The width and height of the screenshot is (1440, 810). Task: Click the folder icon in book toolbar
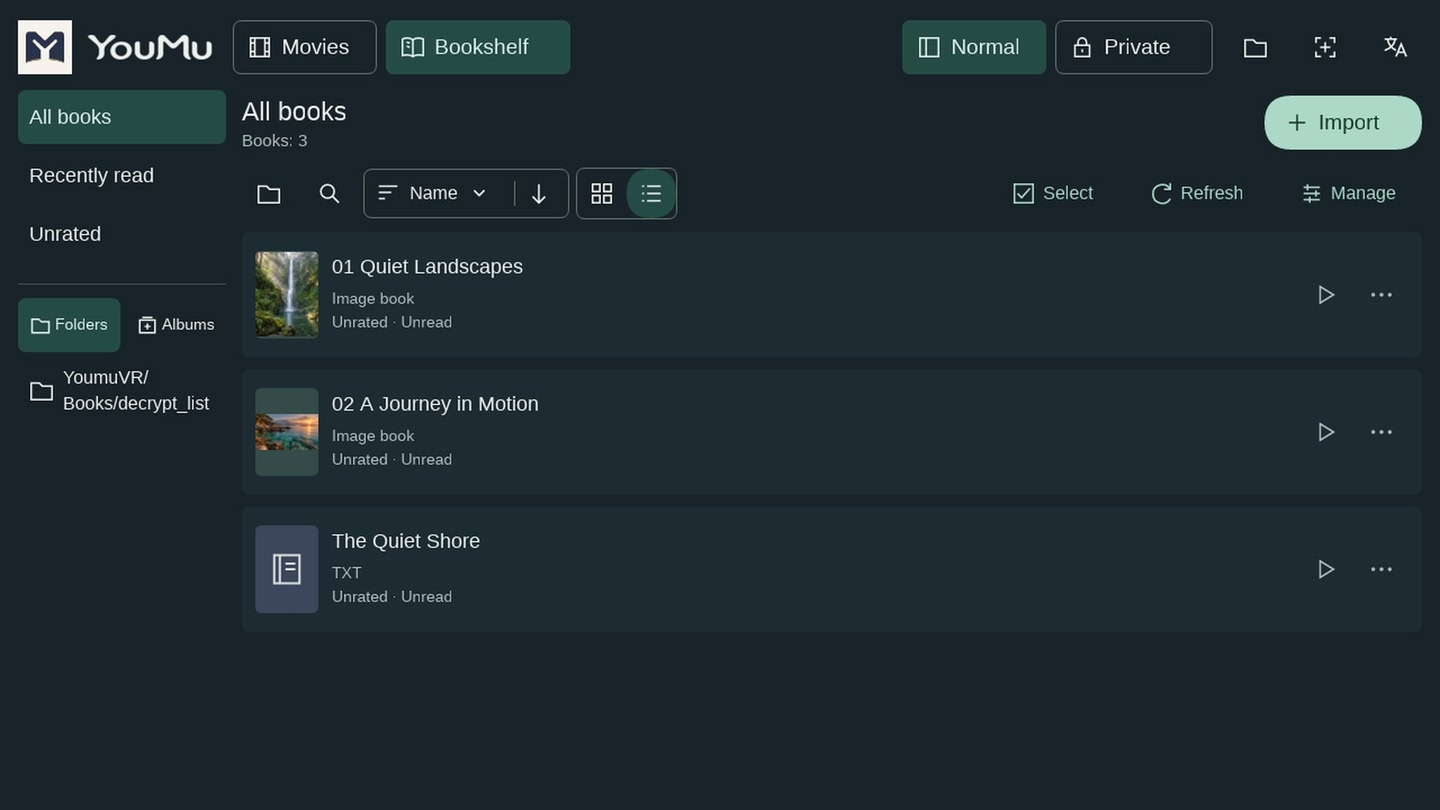coord(269,193)
